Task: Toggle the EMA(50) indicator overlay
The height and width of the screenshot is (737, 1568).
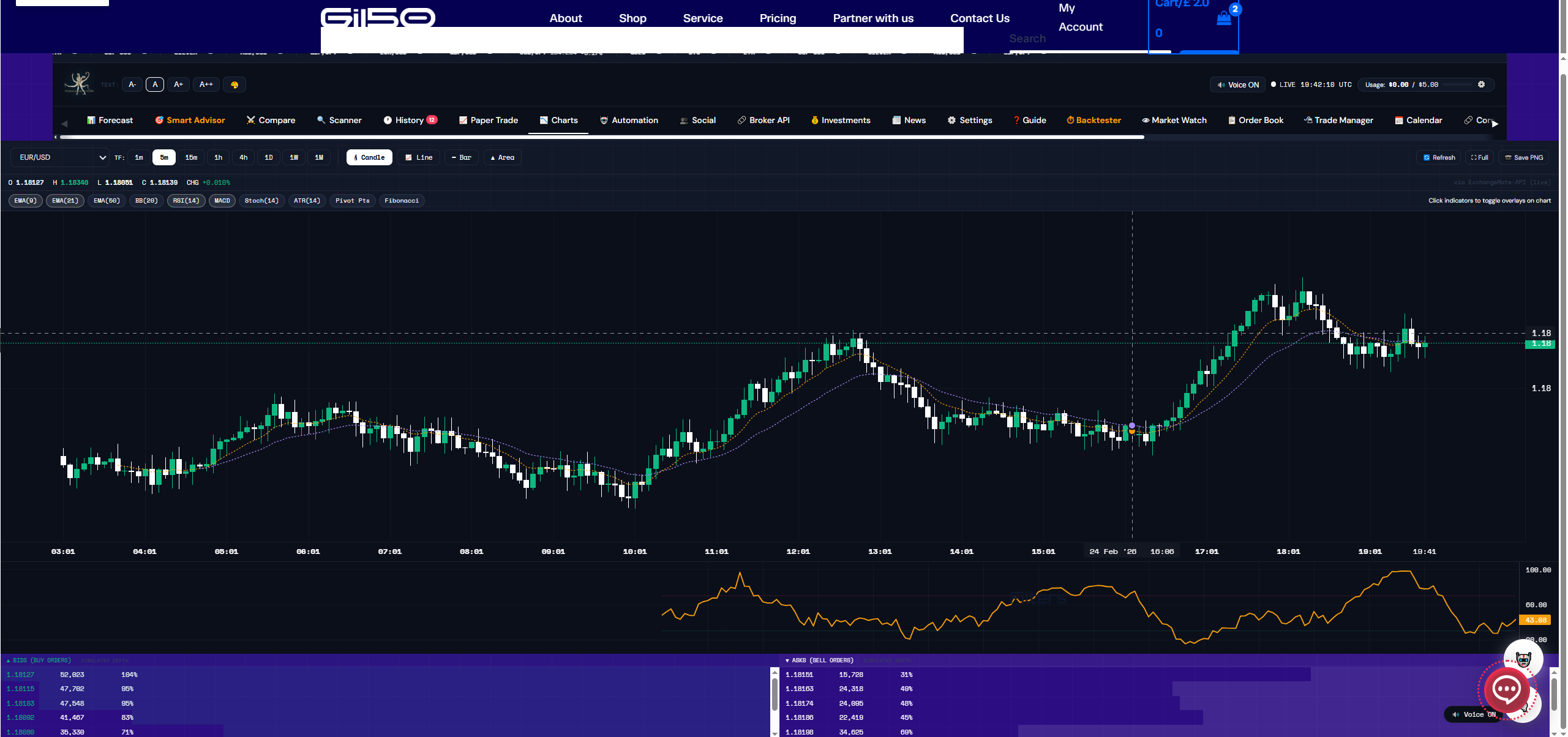Action: coord(107,201)
